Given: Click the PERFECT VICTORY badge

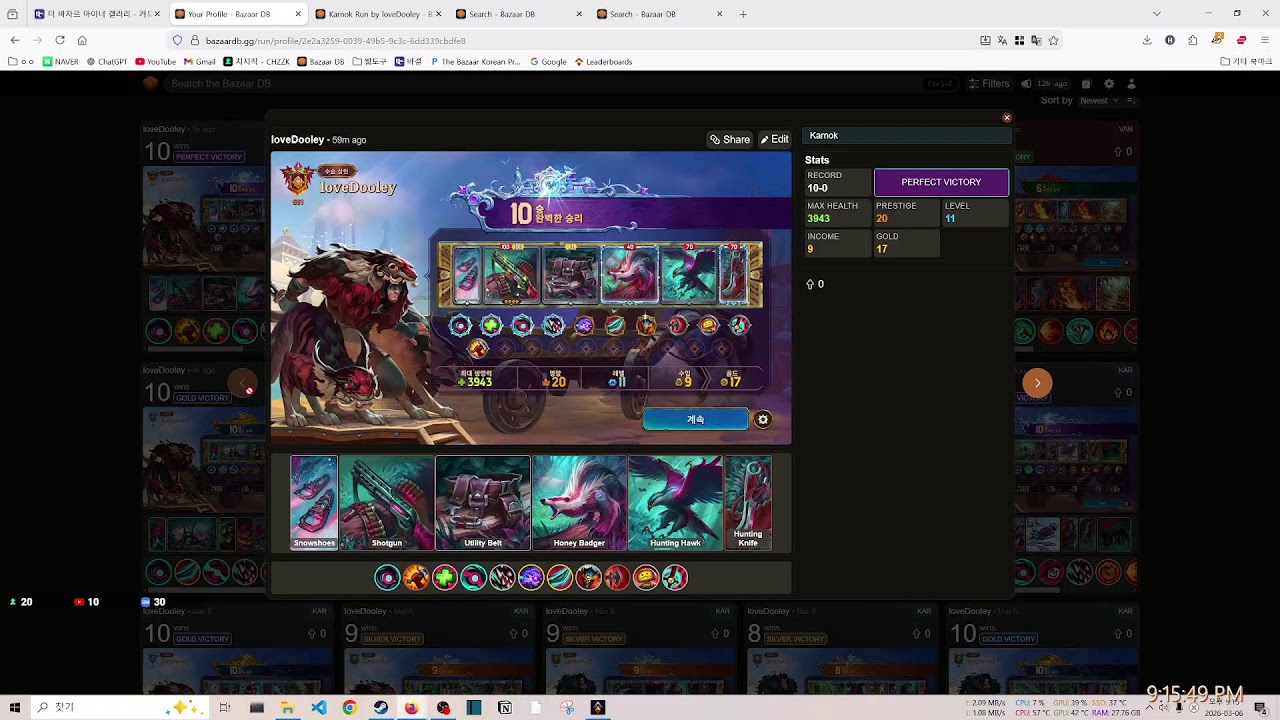Looking at the screenshot, I should coord(941,182).
